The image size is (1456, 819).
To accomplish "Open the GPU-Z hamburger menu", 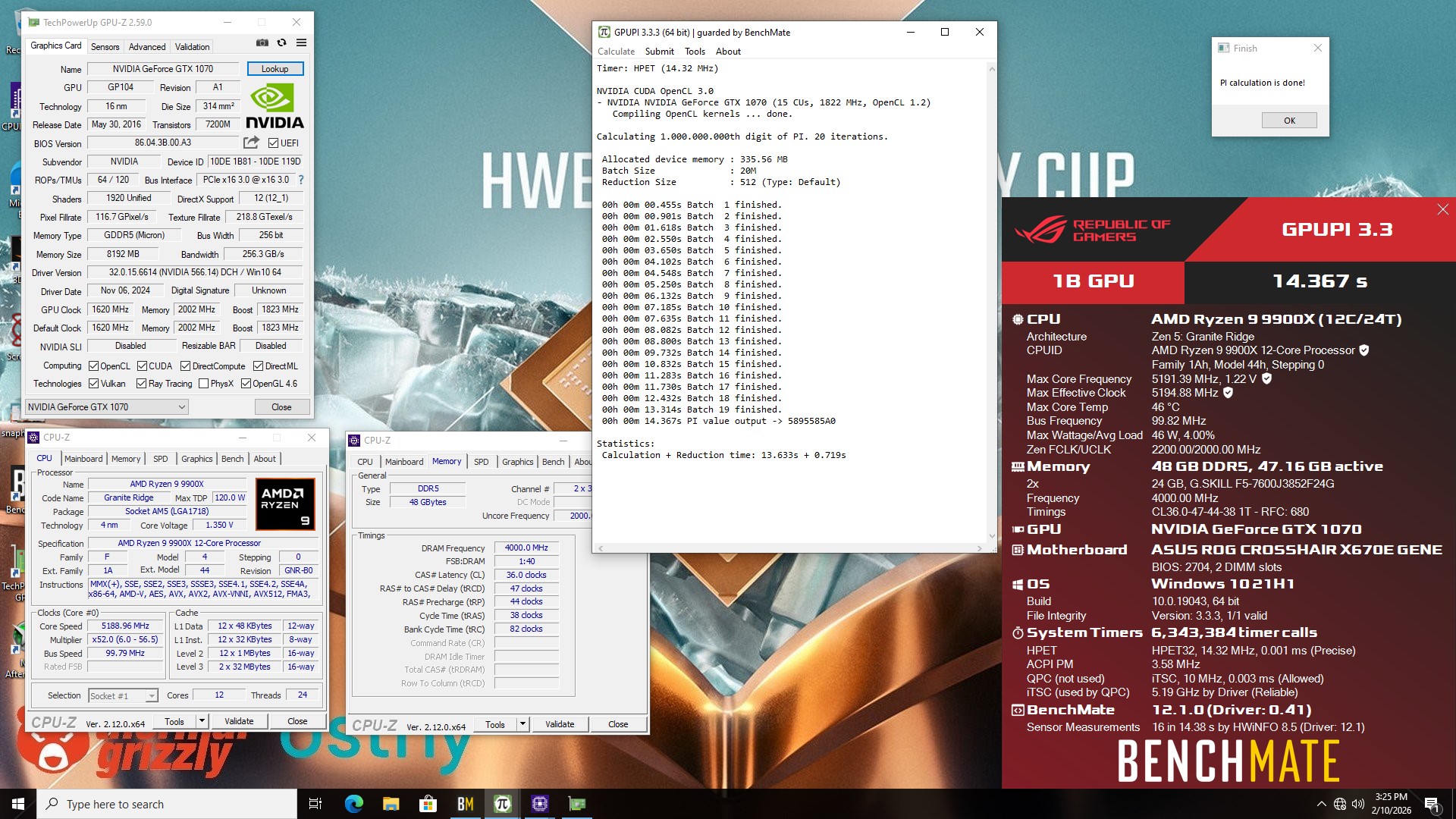I will [x=301, y=43].
